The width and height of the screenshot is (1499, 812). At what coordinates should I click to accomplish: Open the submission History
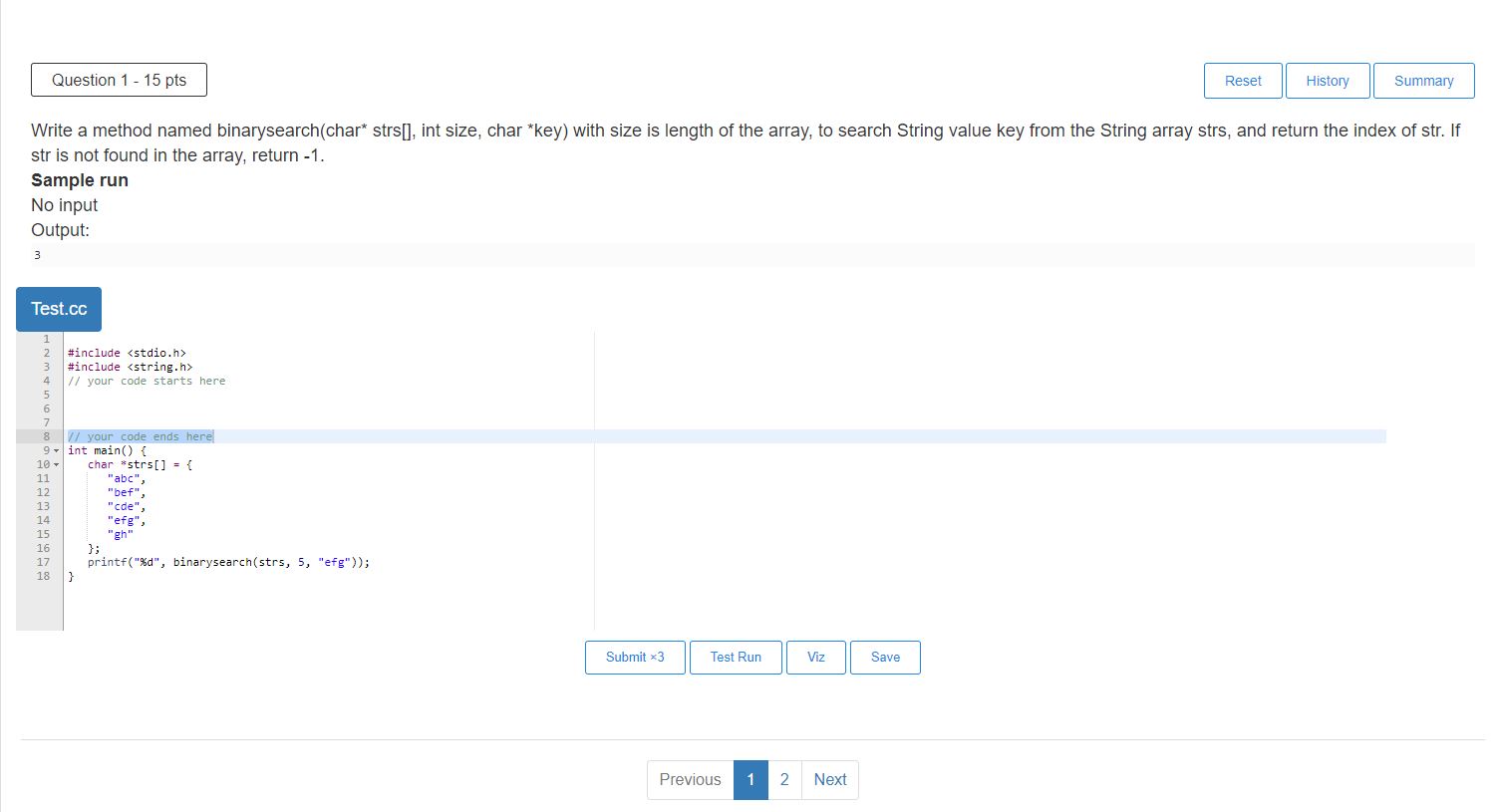[x=1327, y=81]
